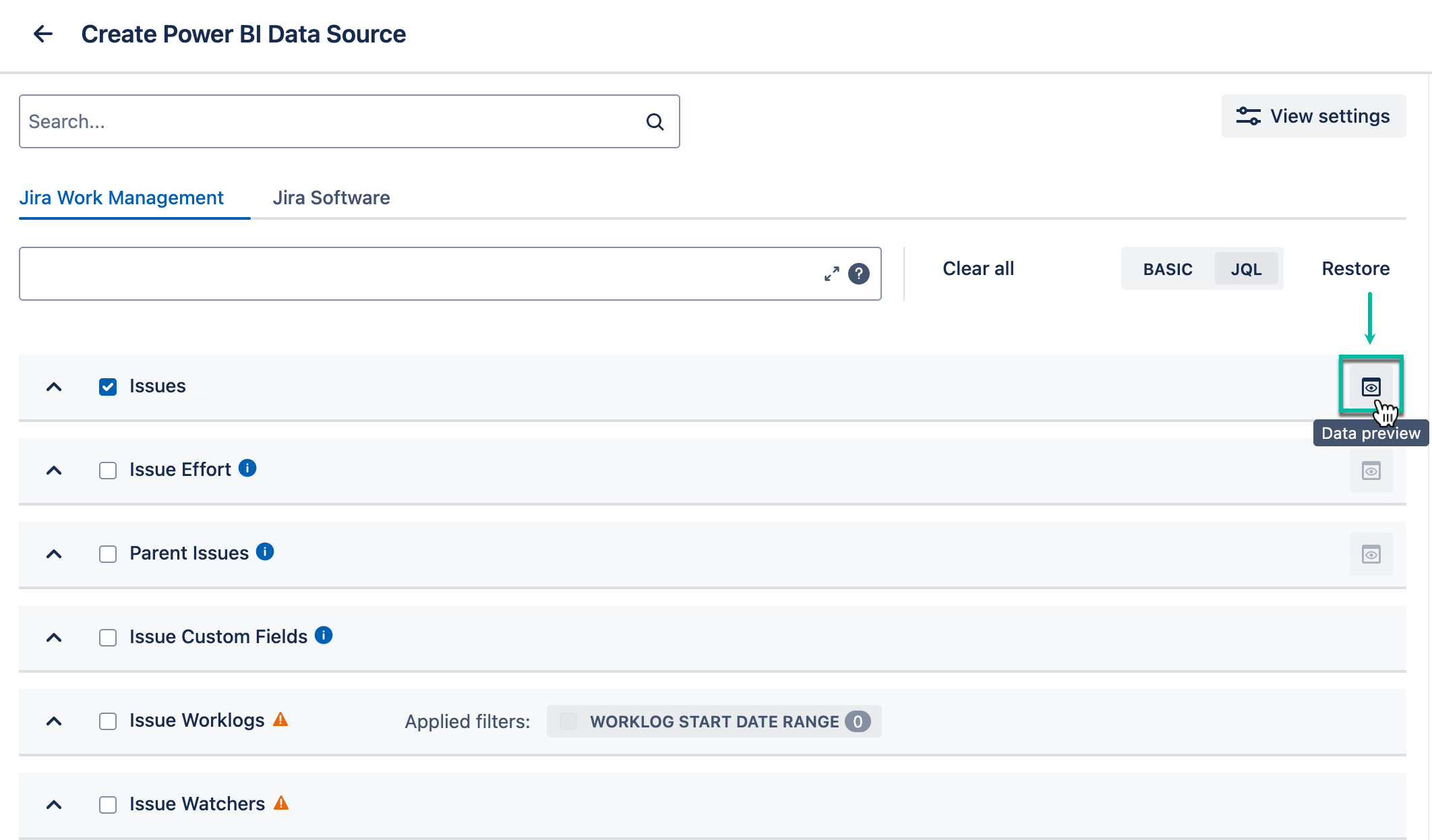Open the JQL help question mark

(x=859, y=274)
